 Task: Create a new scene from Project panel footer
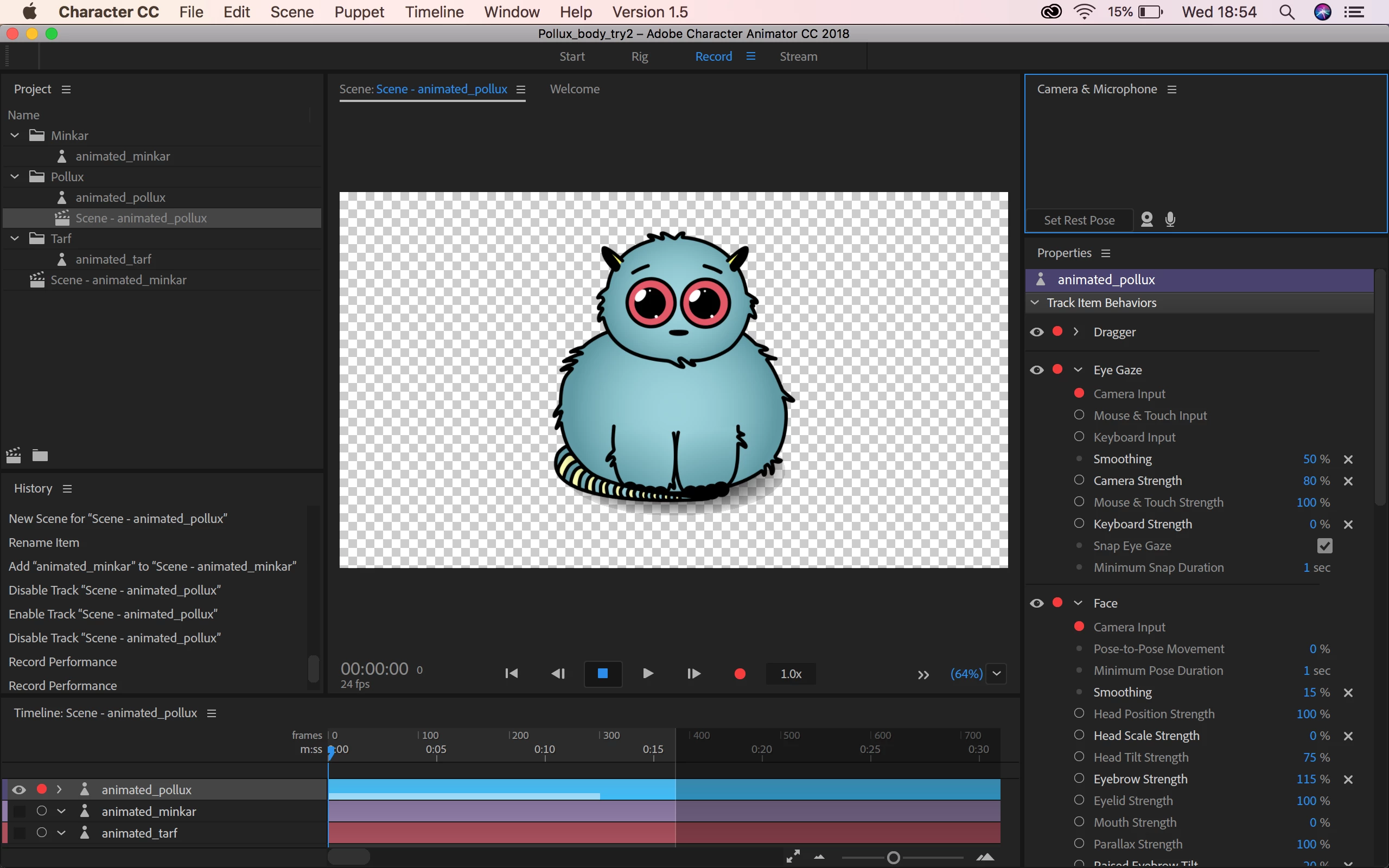[14, 455]
